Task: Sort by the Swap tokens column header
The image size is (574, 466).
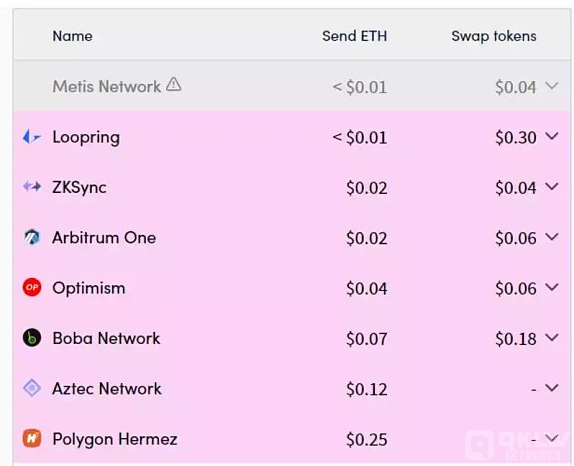Action: coord(494,36)
